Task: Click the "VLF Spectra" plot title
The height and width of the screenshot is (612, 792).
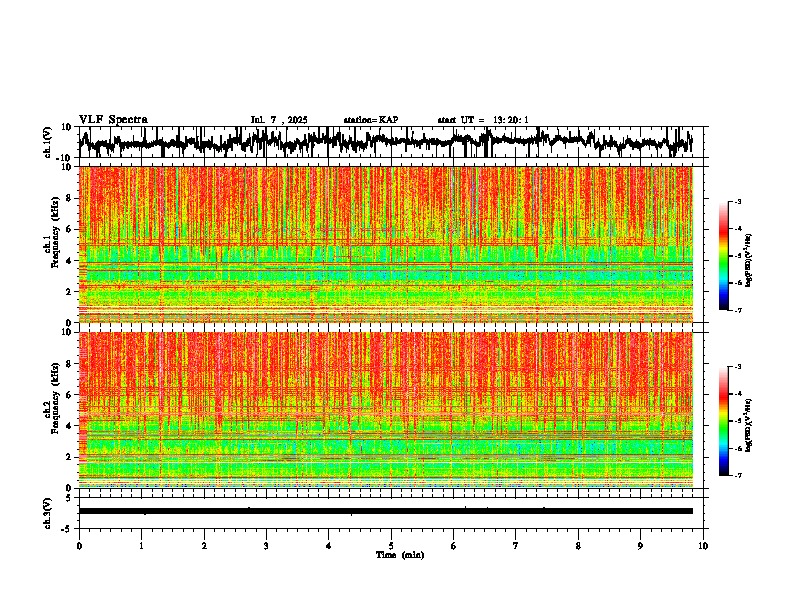Action: coord(113,120)
